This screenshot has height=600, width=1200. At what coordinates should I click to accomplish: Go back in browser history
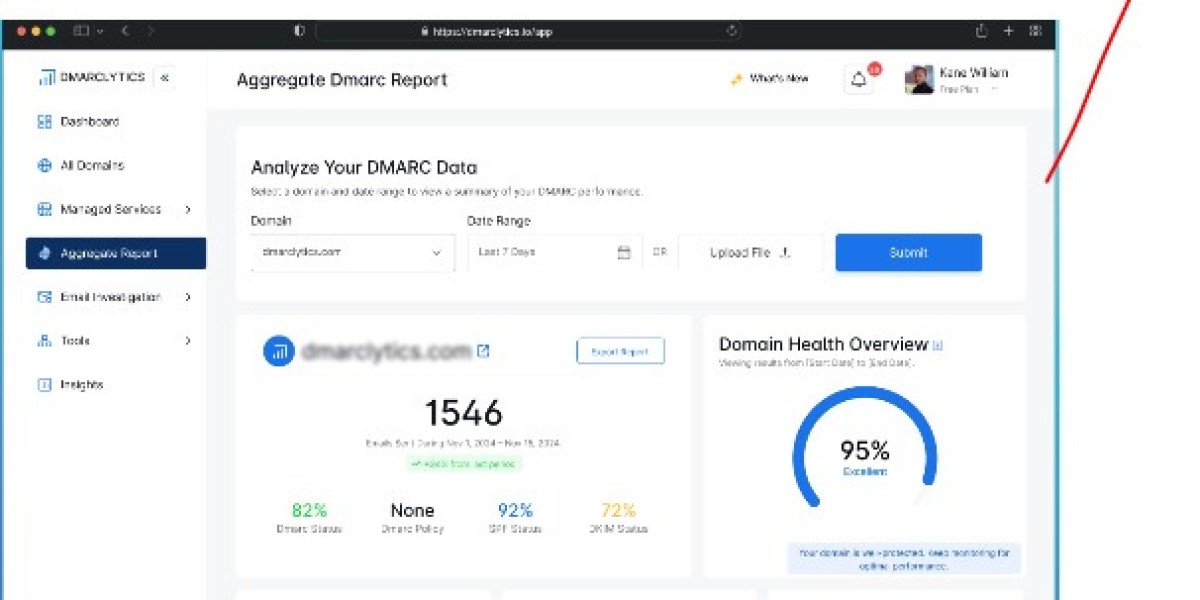(x=126, y=32)
